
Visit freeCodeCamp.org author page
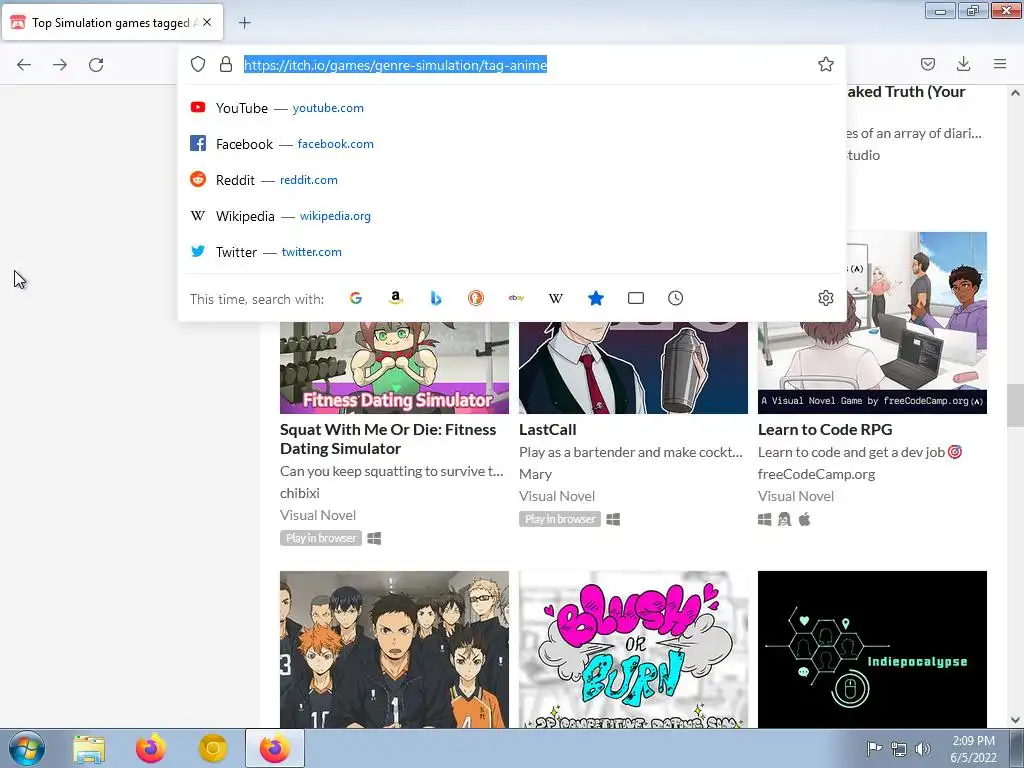[x=816, y=474]
